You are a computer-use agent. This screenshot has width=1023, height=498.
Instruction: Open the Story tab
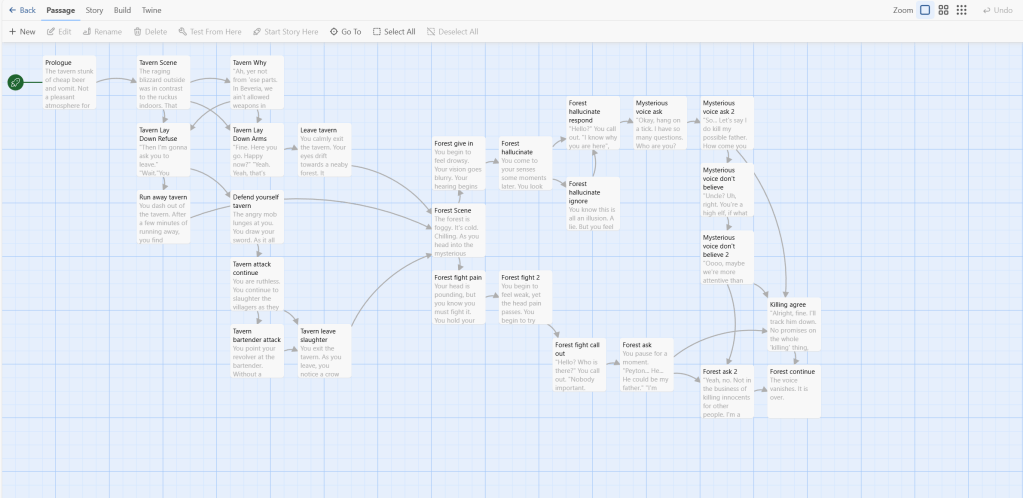click(94, 10)
